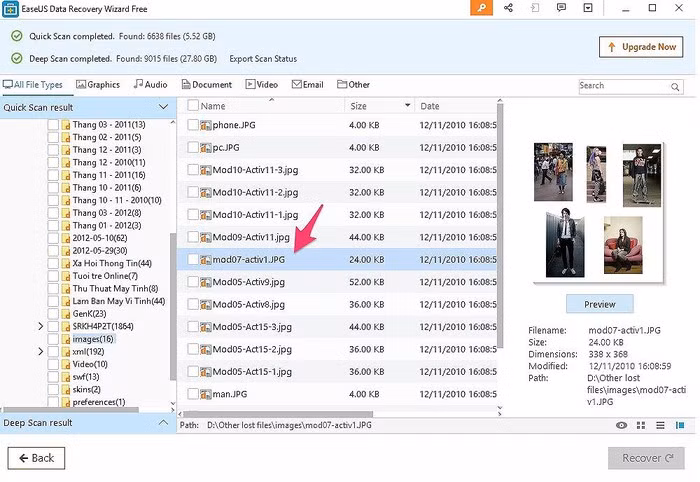Open the title bar dropdown menu
Image resolution: width=700 pixels, height=482 pixels.
coord(587,8)
